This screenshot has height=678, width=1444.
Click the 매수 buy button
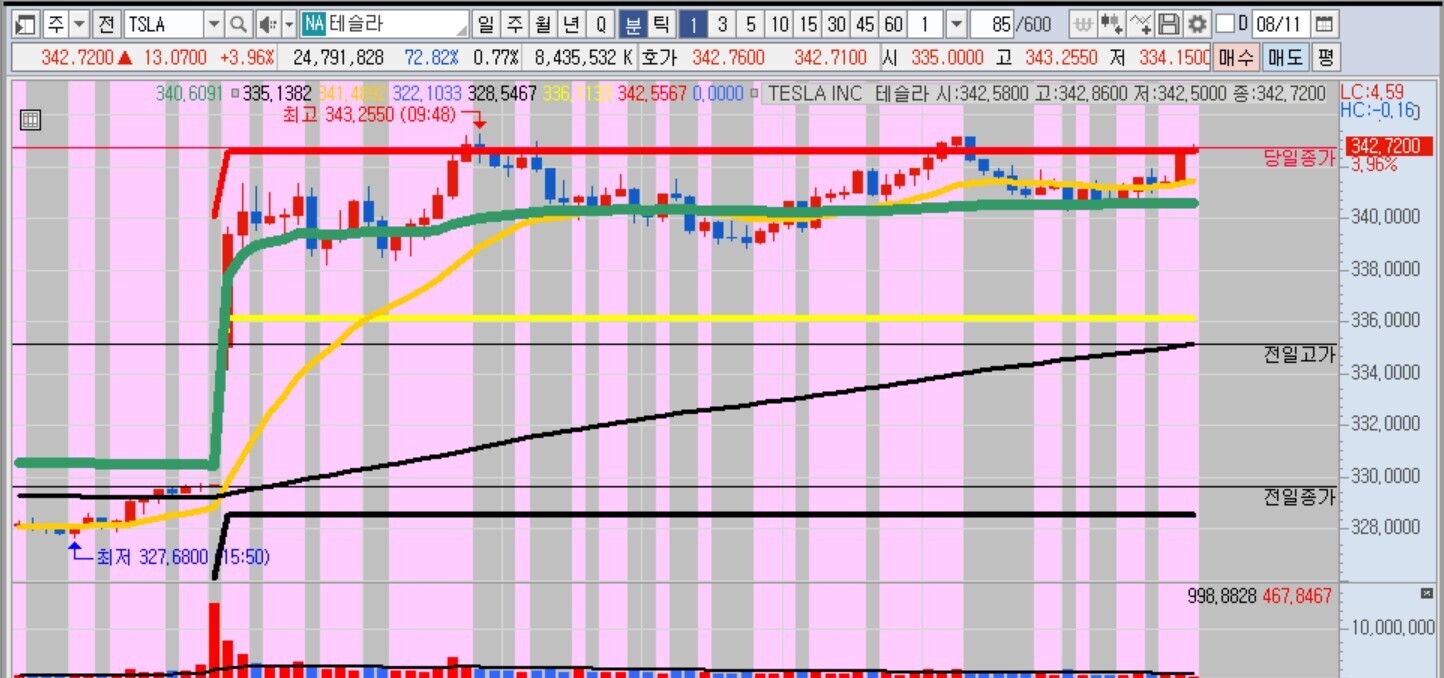click(x=1236, y=57)
